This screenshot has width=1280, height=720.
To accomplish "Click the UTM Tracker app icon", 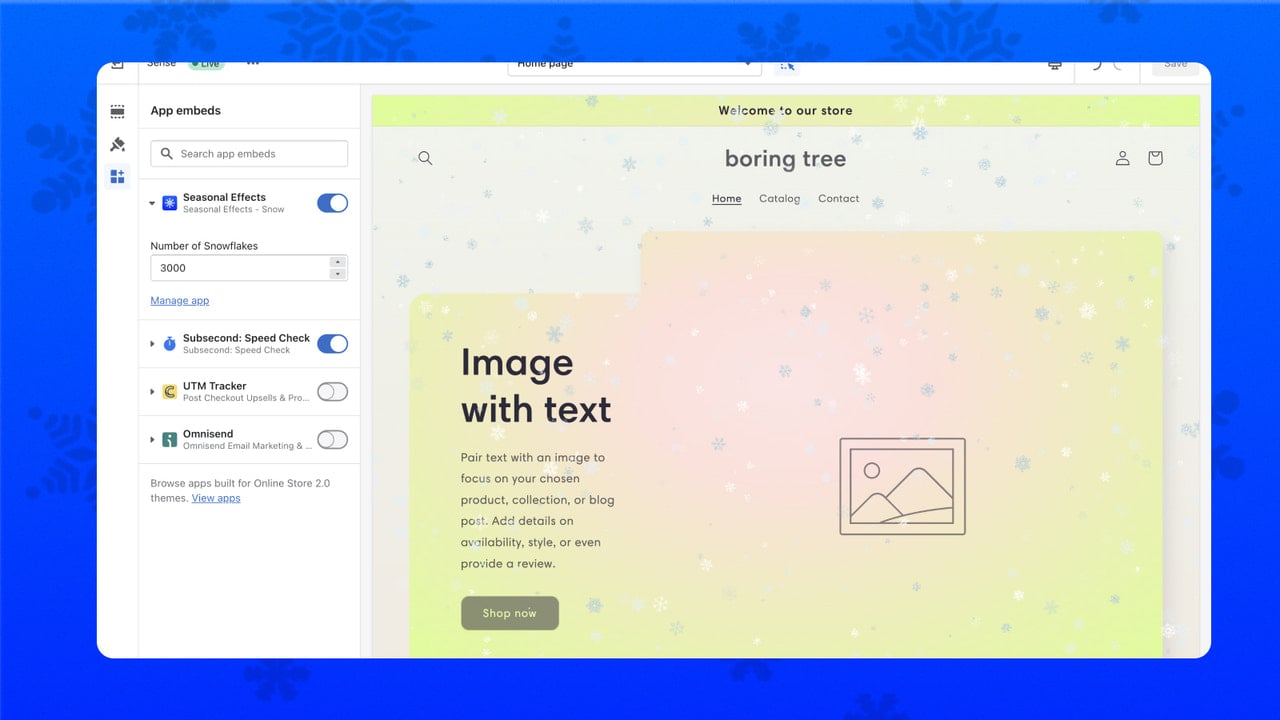I will pyautogui.click(x=170, y=392).
